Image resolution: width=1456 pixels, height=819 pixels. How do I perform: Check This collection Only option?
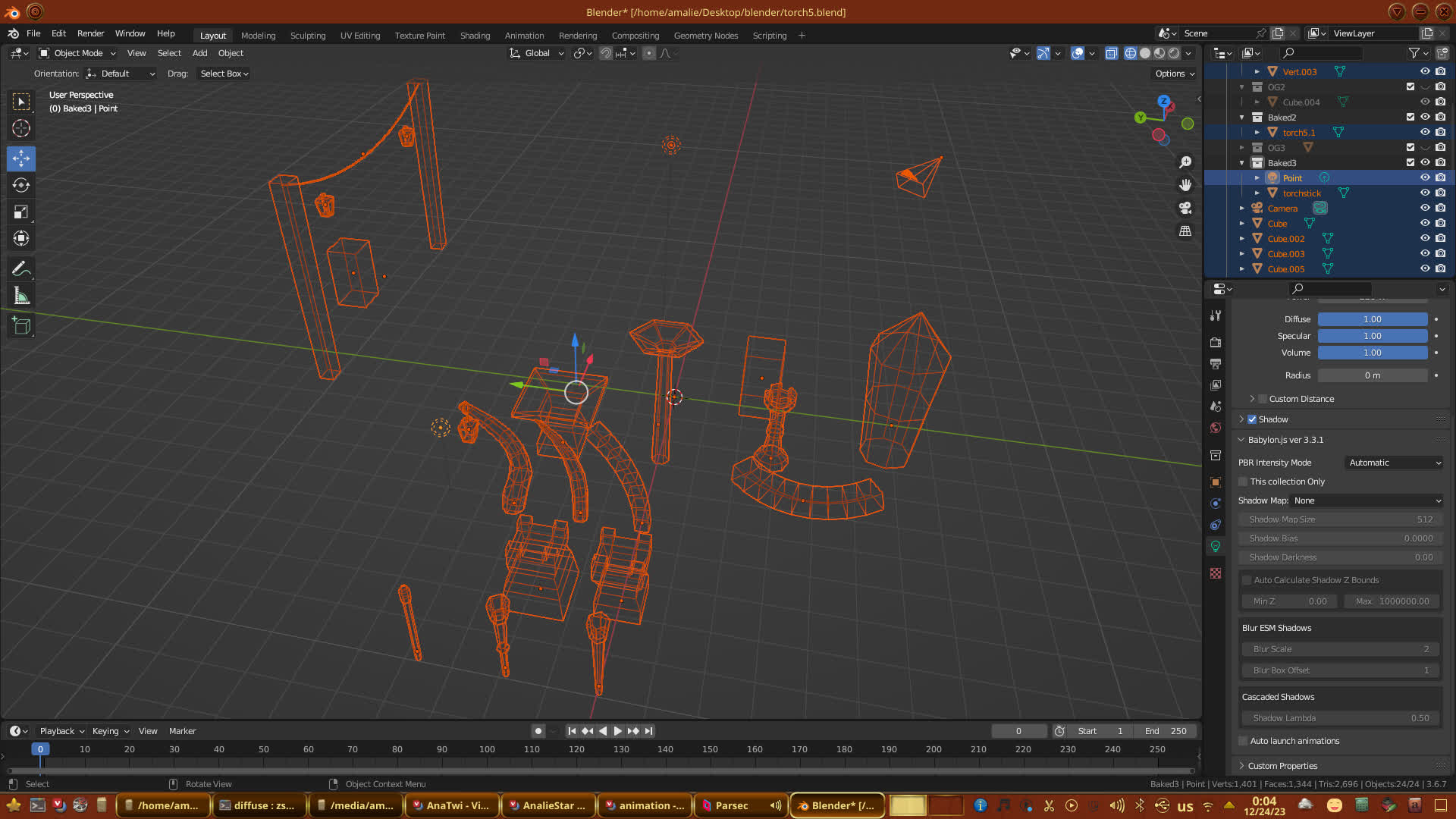click(1243, 482)
